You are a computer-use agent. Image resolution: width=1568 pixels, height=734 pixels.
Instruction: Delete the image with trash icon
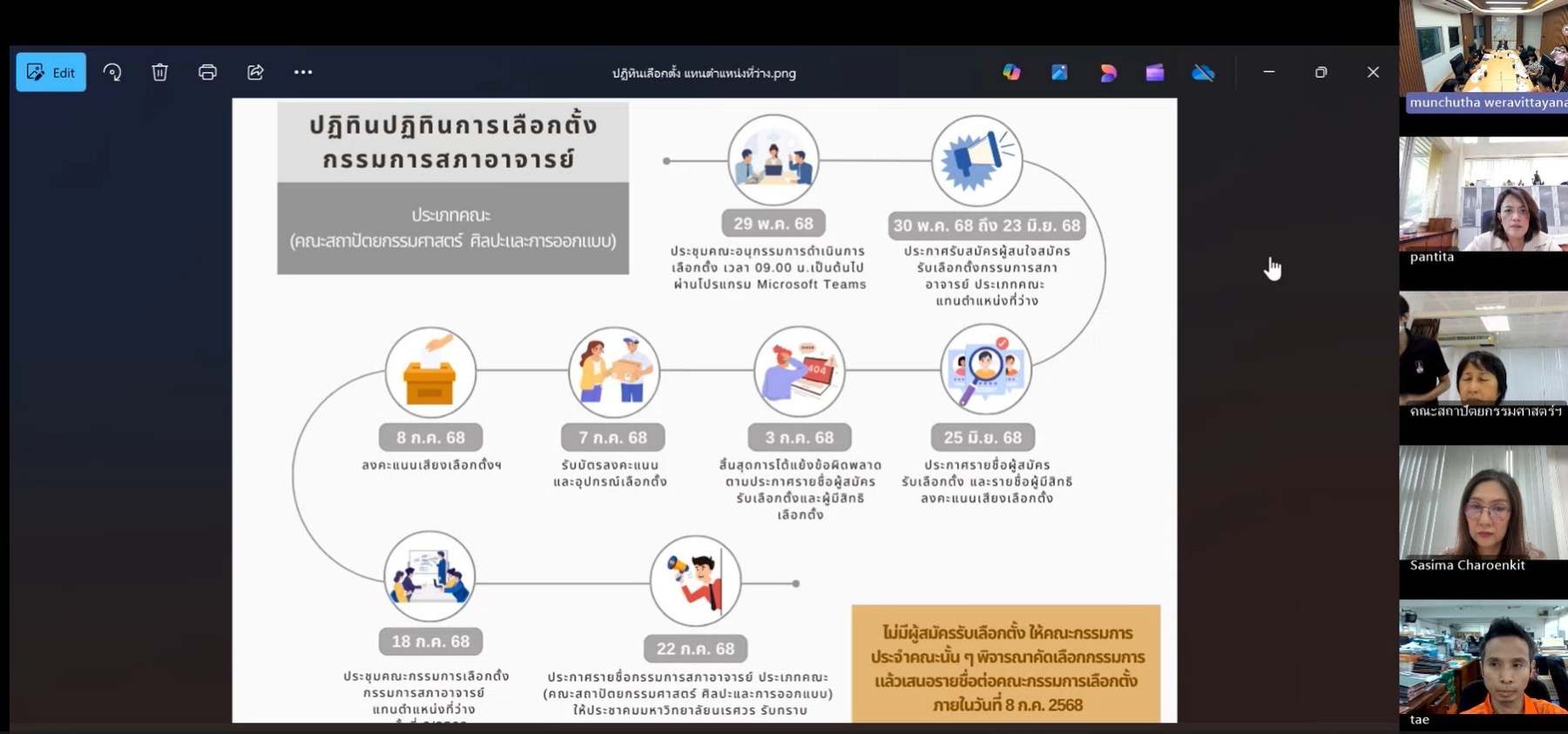[x=159, y=72]
